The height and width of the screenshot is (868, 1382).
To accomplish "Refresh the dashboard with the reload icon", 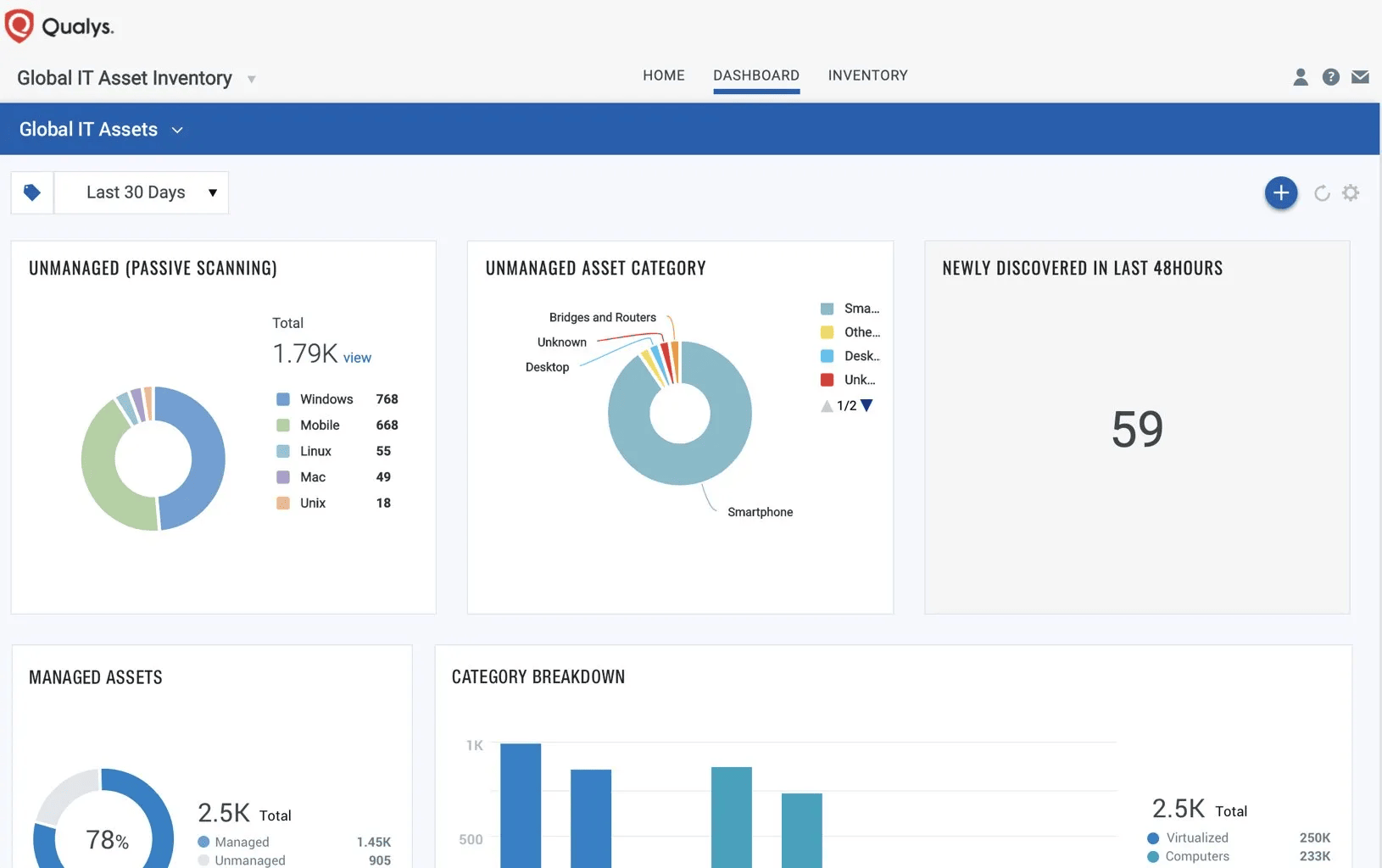I will pos(1321,193).
